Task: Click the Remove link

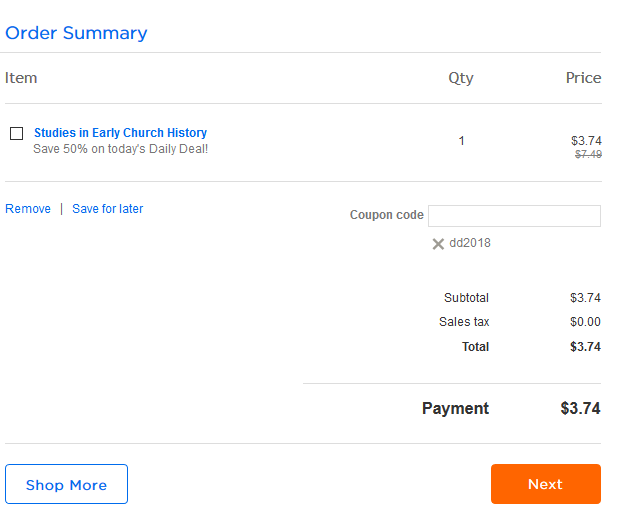Action: [x=28, y=209]
